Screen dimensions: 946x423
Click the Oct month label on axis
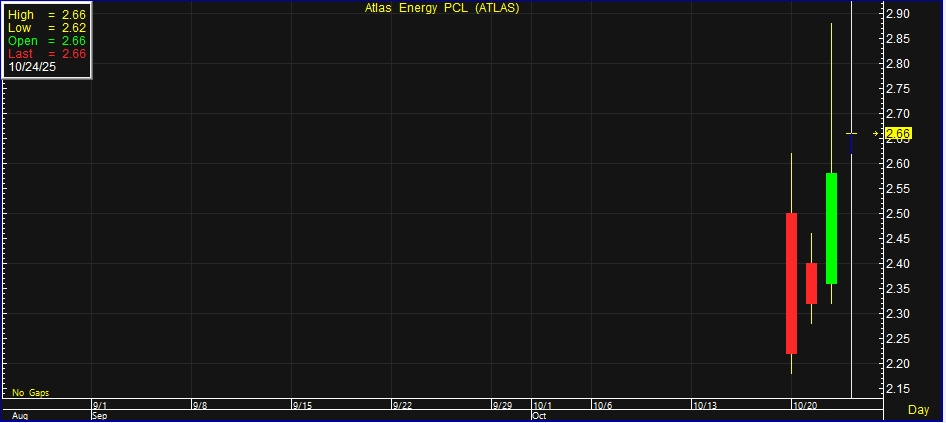(x=540, y=415)
